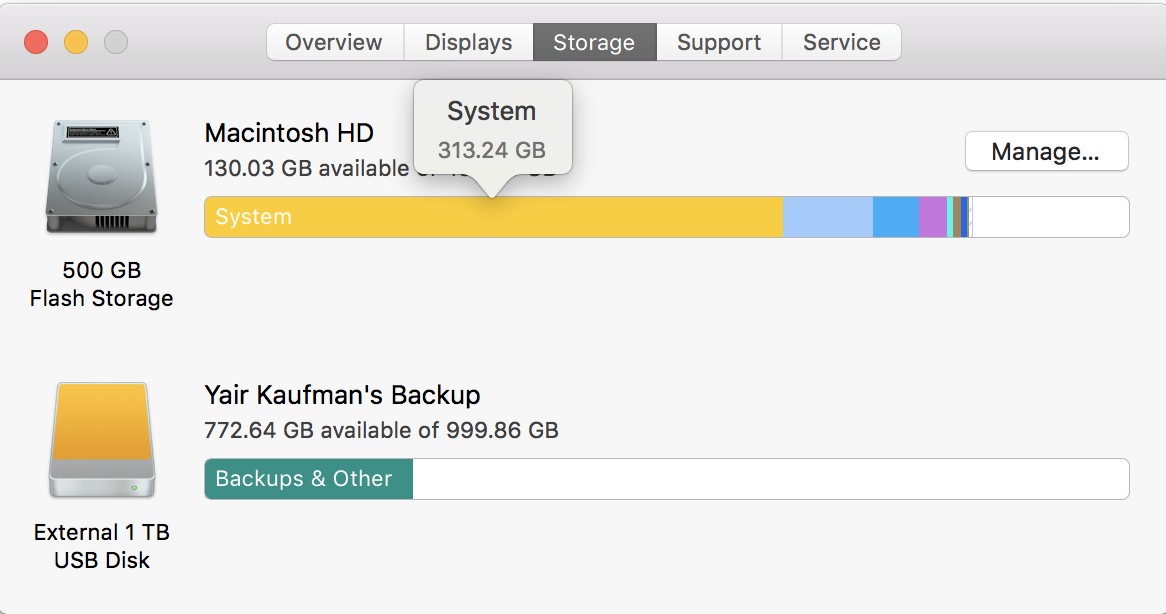The height and width of the screenshot is (614, 1166).
Task: Click the yellow external USB disk icon
Action: (x=101, y=441)
